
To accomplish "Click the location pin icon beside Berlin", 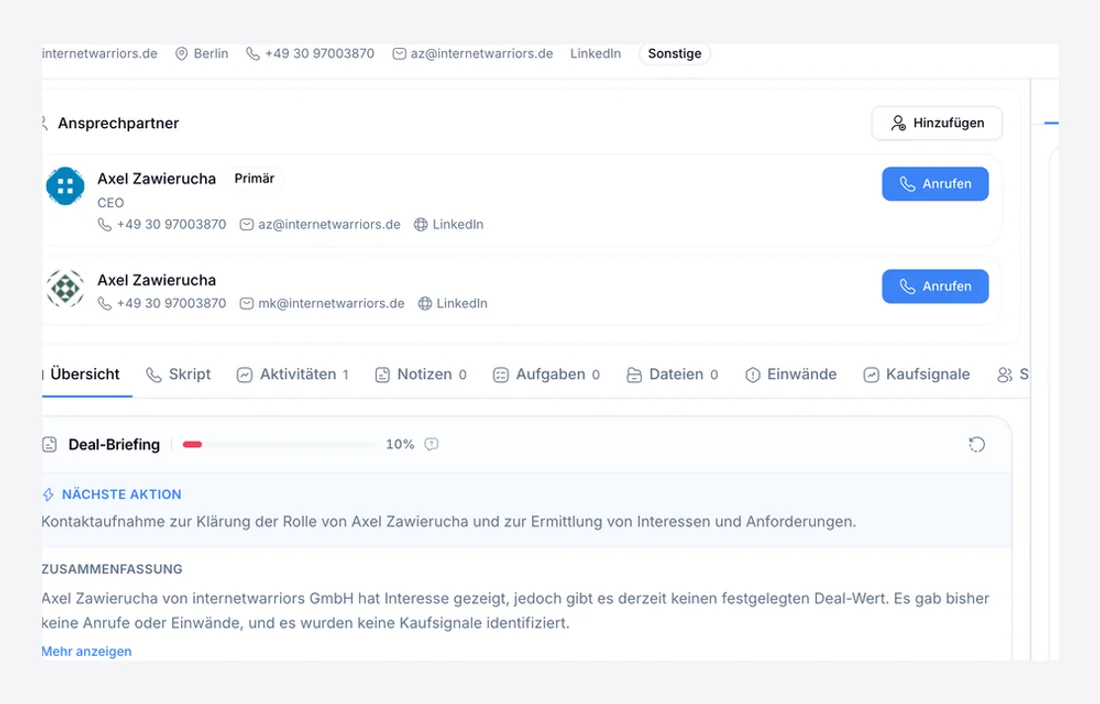I will [x=181, y=54].
